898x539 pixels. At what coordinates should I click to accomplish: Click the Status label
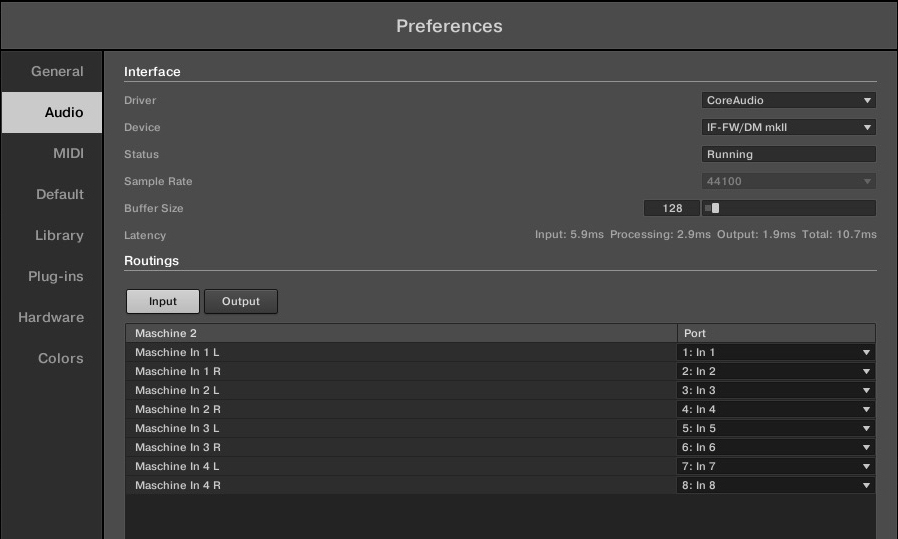coord(141,154)
